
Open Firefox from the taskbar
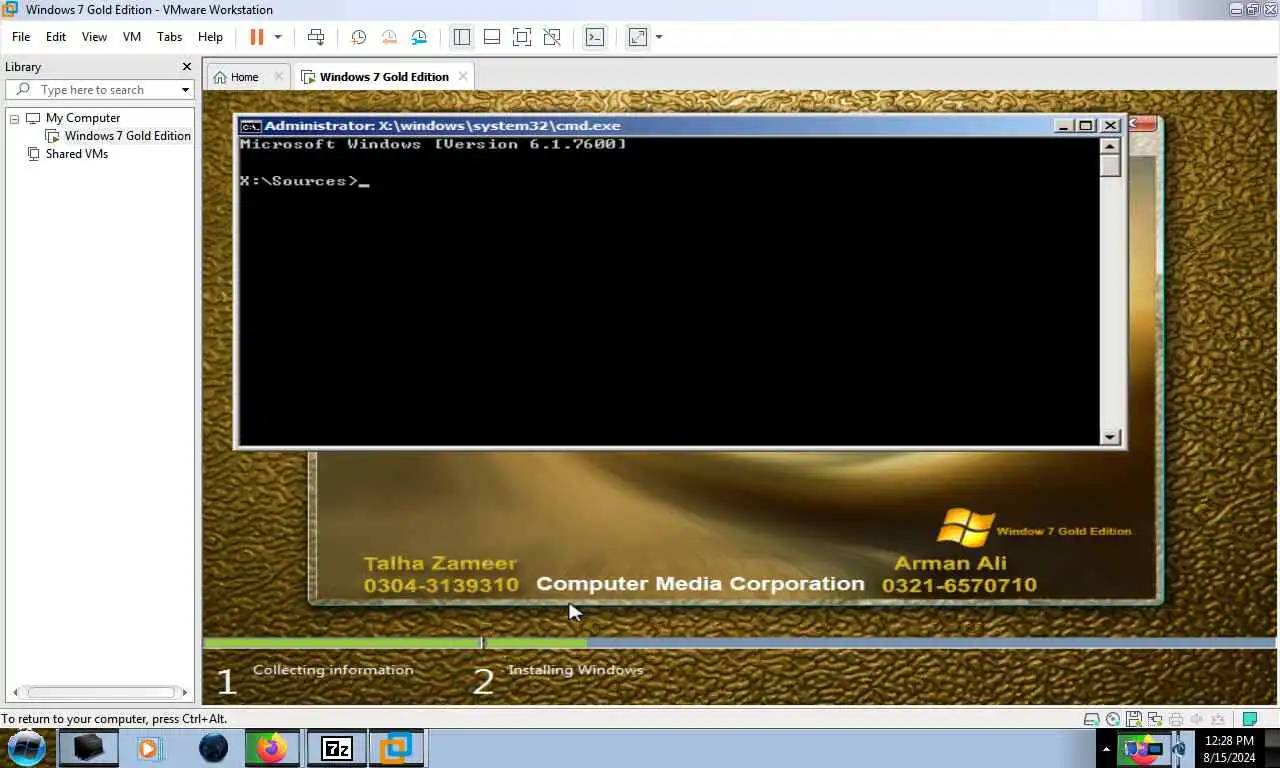point(271,748)
